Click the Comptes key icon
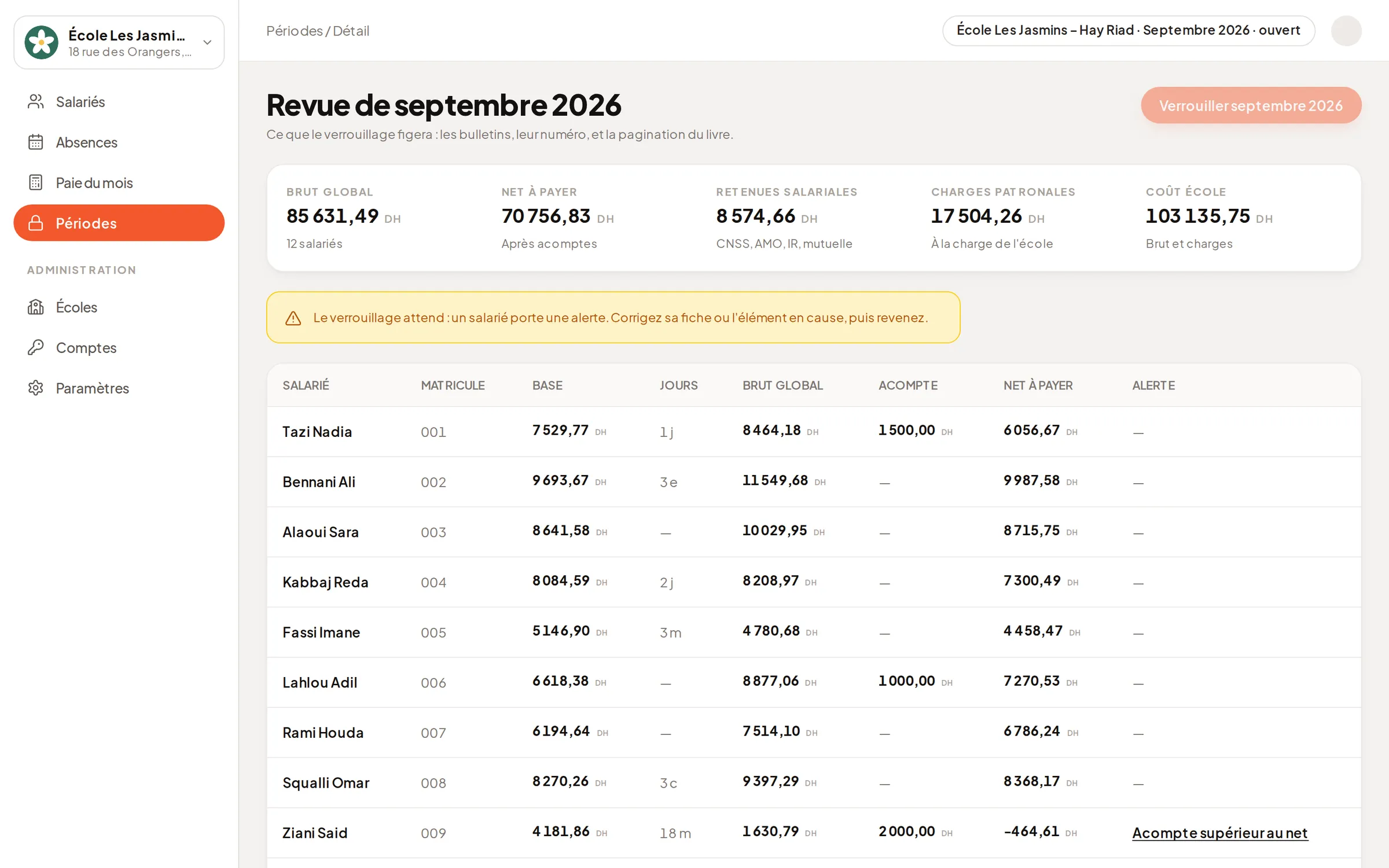1389x868 pixels. (36, 348)
